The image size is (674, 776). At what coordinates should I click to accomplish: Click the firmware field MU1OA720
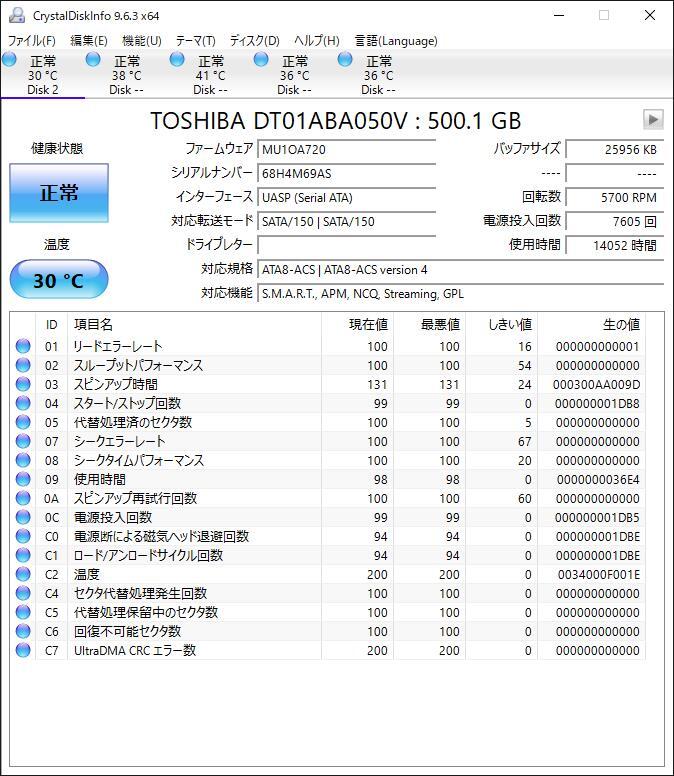click(346, 149)
